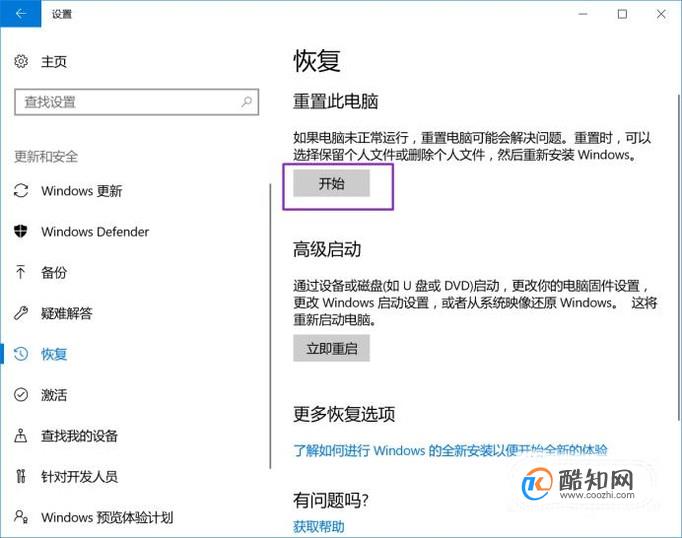Screen dimensions: 682x538
Task: Click the 针对开发人员 tools icon
Action: pyautogui.click(x=21, y=476)
